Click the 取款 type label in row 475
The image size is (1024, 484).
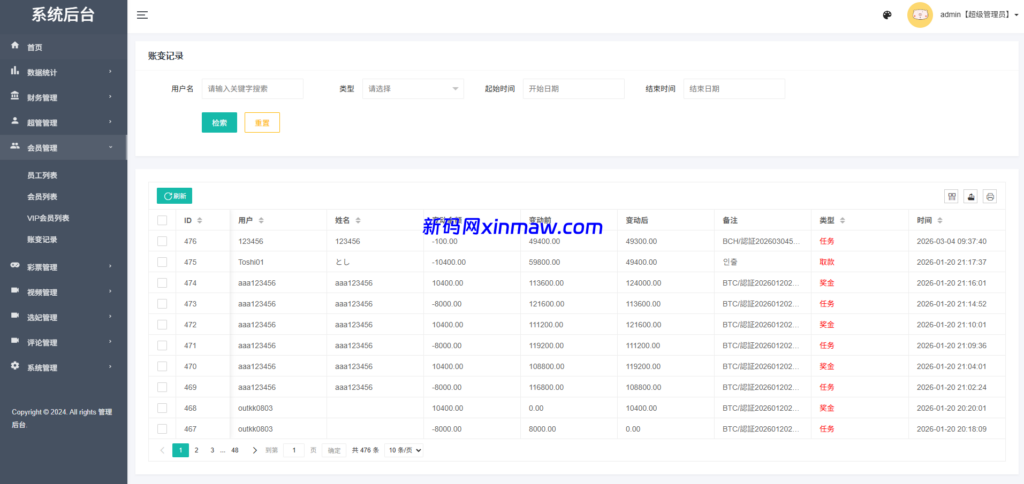(827, 262)
